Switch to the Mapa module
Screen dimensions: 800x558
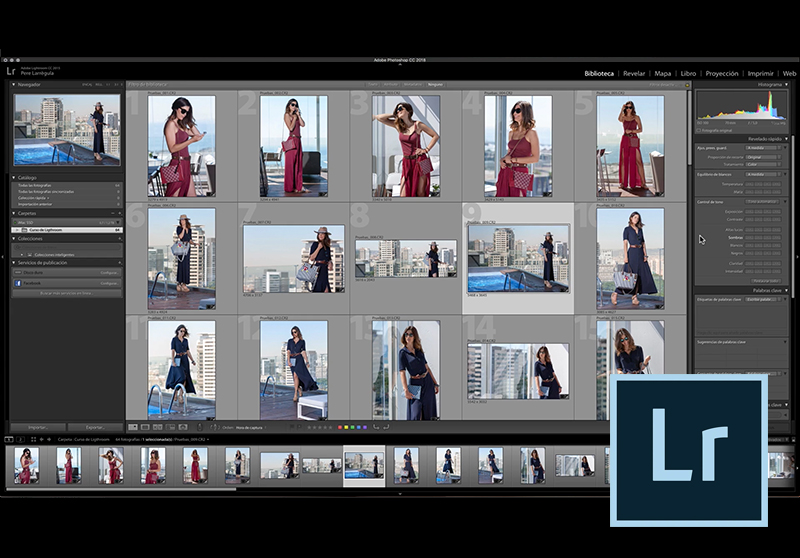pyautogui.click(x=662, y=73)
